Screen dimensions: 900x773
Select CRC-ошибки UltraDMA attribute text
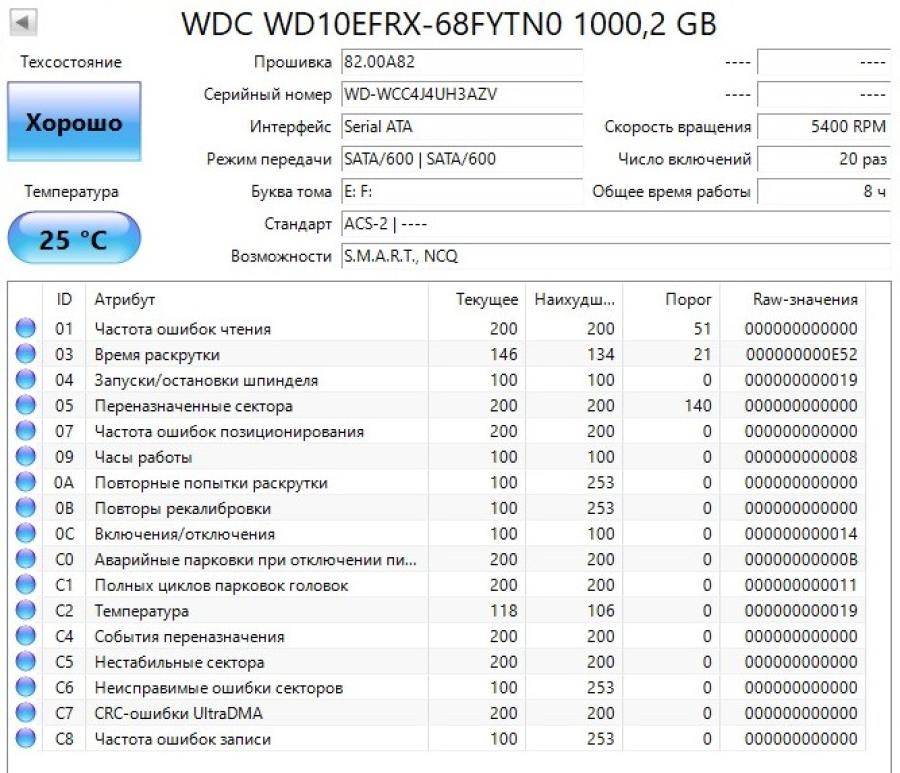coord(179,713)
